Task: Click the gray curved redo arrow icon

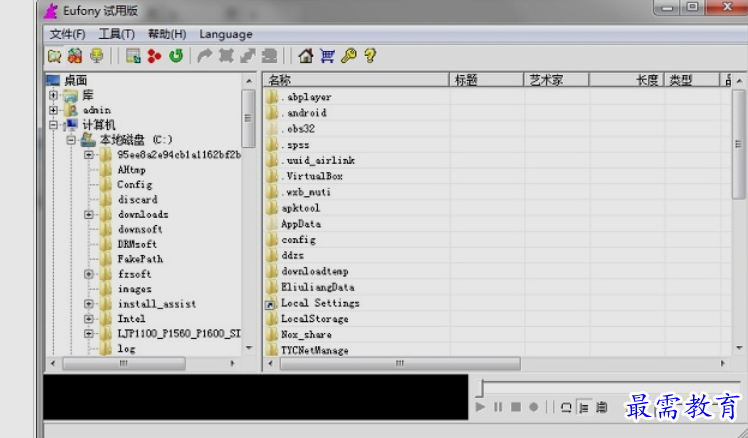Action: tap(205, 56)
